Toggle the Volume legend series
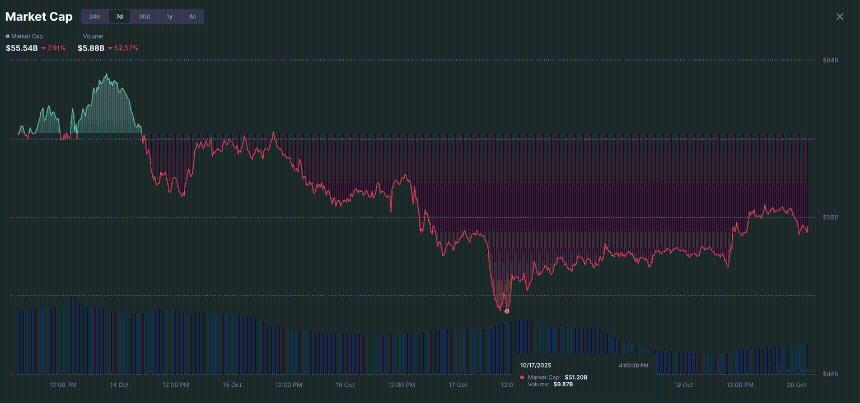Viewport: 860px width, 403px height. [91, 36]
